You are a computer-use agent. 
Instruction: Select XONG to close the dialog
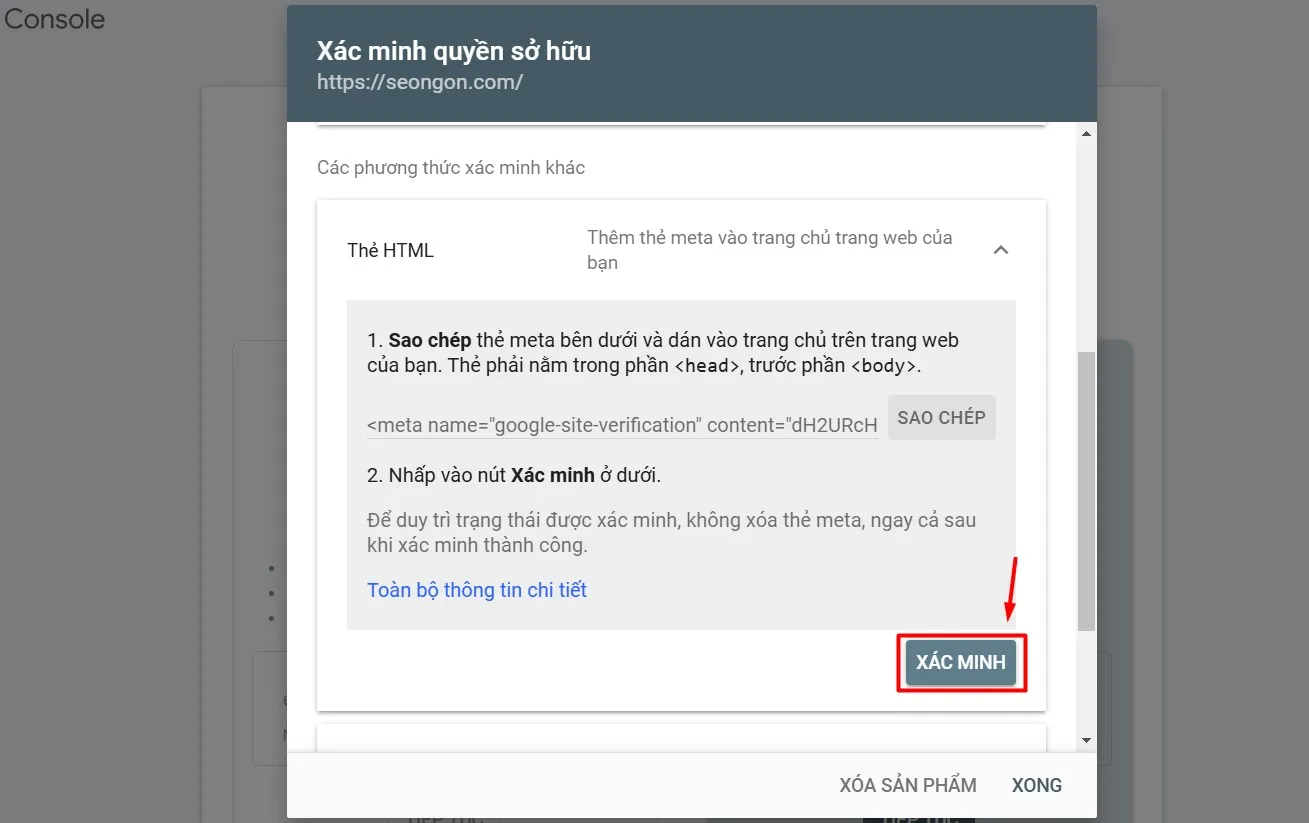(1036, 785)
